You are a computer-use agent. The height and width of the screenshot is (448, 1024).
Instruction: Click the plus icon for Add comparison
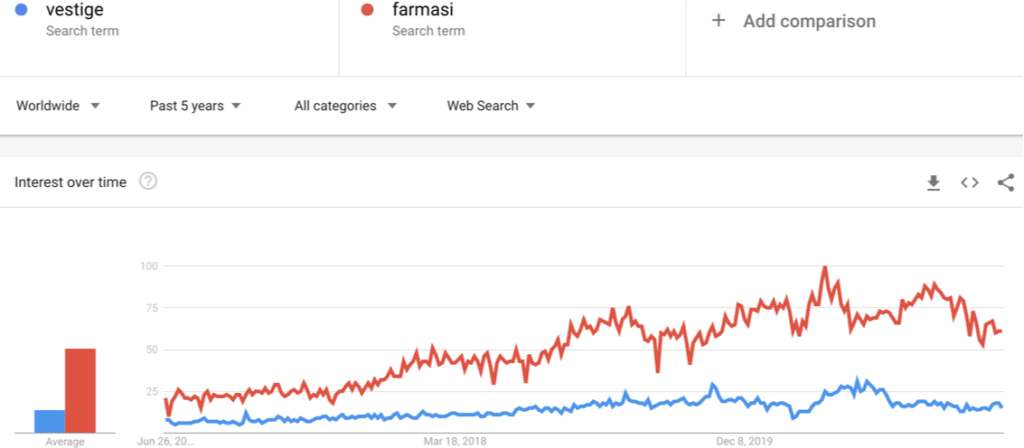[x=718, y=21]
